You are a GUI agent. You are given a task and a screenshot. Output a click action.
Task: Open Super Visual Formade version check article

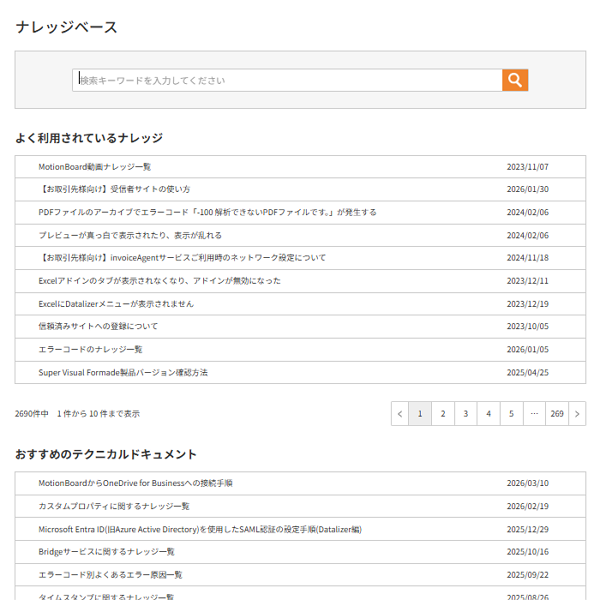[123, 372]
